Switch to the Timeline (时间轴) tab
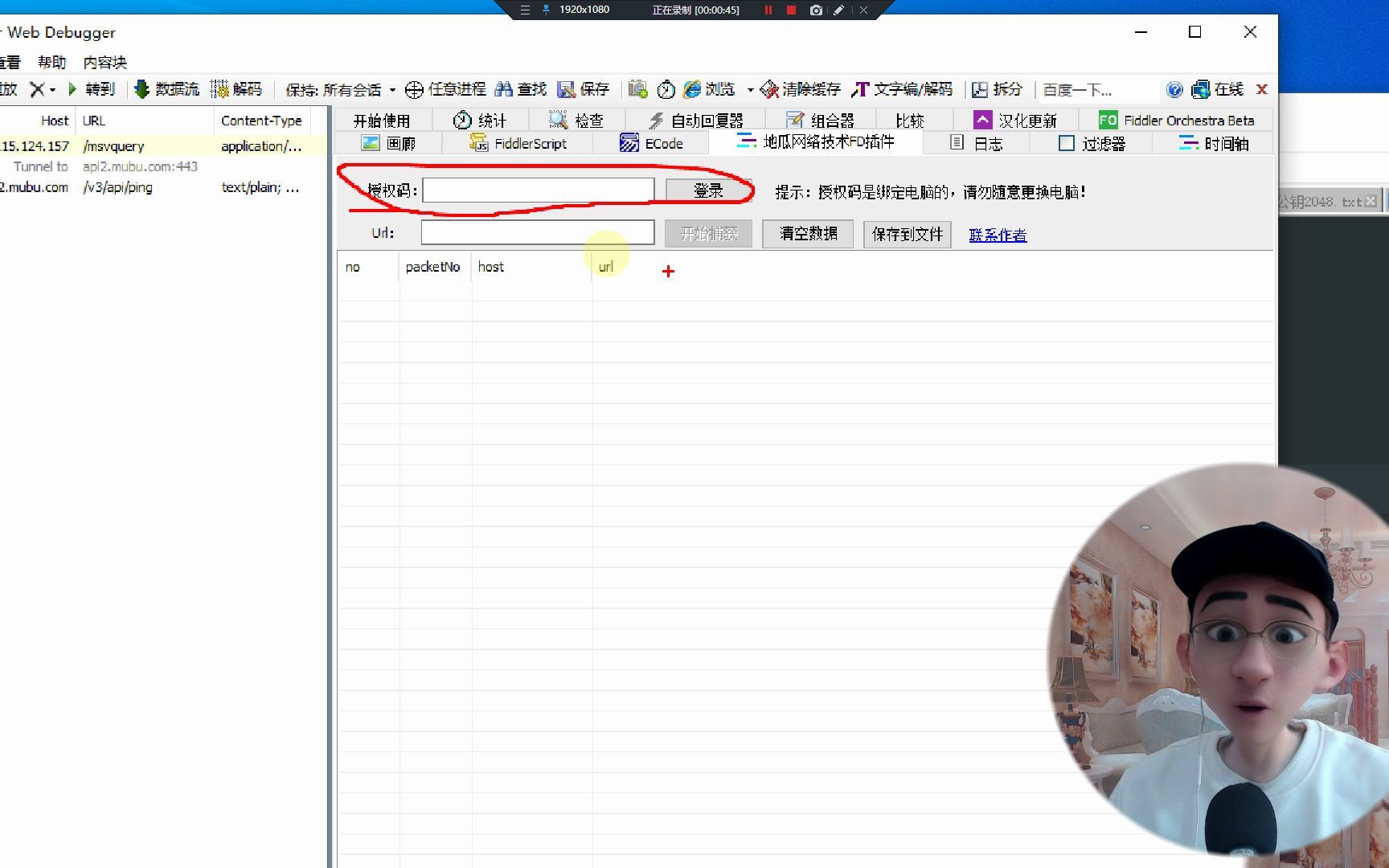1389x868 pixels. pyautogui.click(x=1213, y=144)
